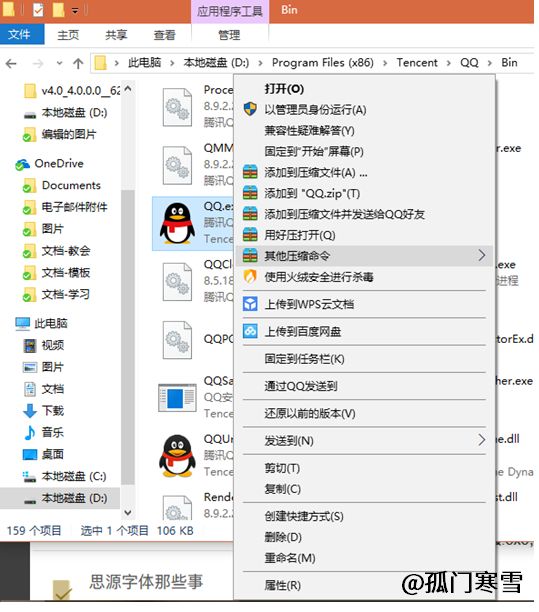539x612 pixels.
Task: Click the WPS cloud cube icon
Action: pyautogui.click(x=250, y=304)
